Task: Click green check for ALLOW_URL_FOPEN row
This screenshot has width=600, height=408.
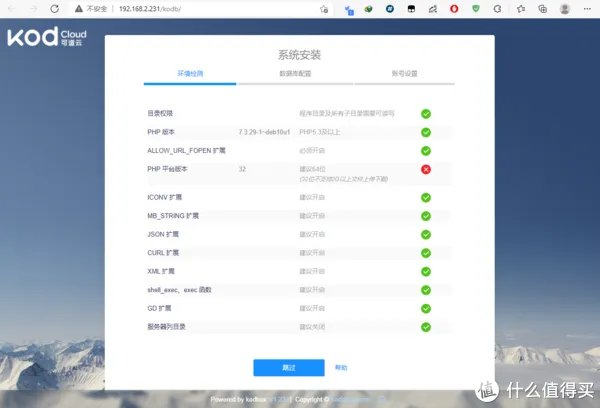Action: click(x=426, y=151)
